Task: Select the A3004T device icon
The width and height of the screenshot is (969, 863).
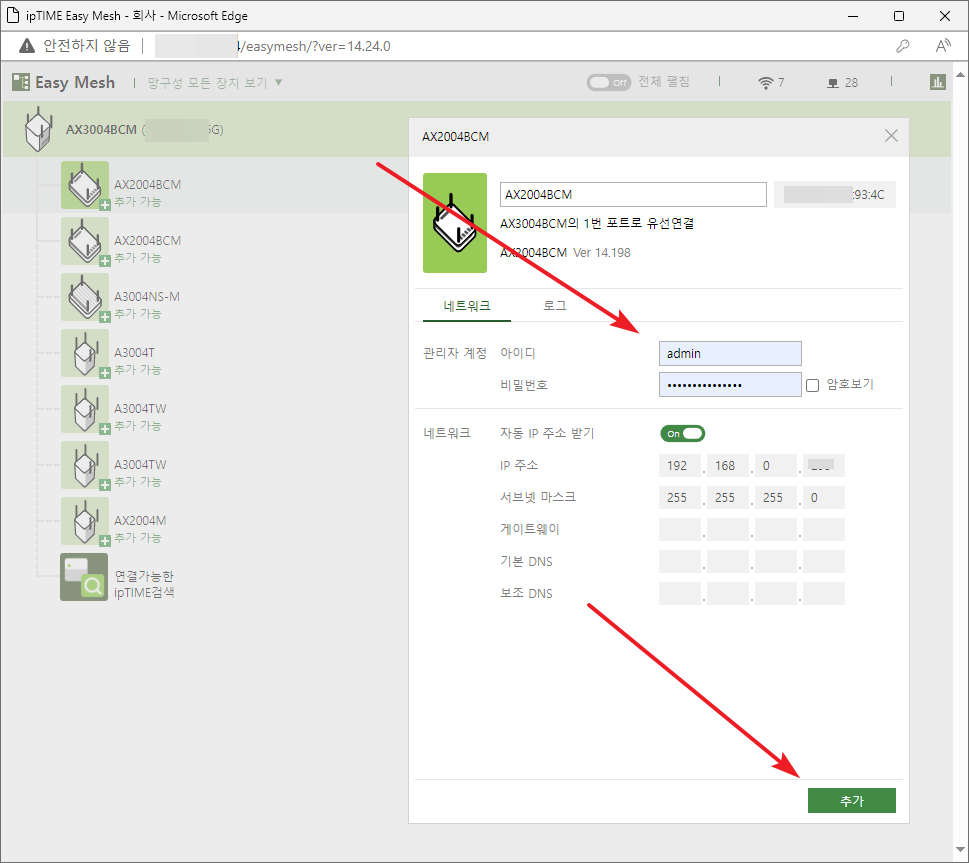Action: (85, 353)
